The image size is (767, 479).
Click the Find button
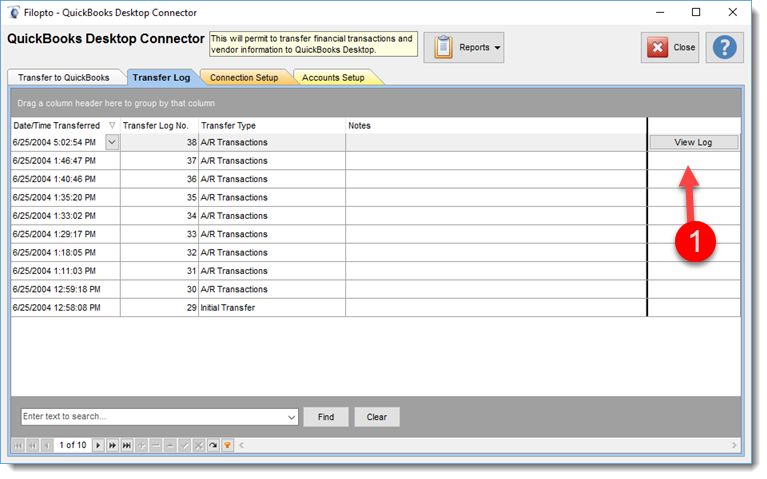click(x=326, y=417)
